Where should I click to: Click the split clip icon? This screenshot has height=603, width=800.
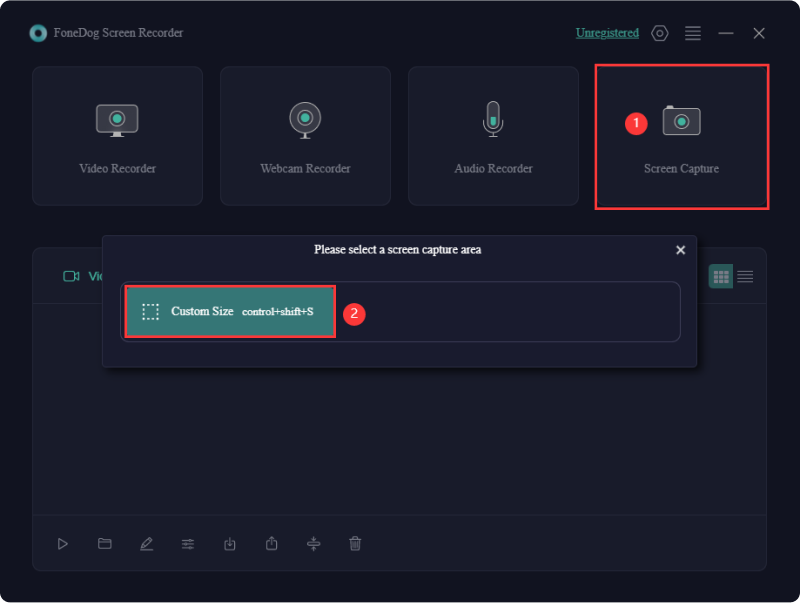pyautogui.click(x=313, y=544)
